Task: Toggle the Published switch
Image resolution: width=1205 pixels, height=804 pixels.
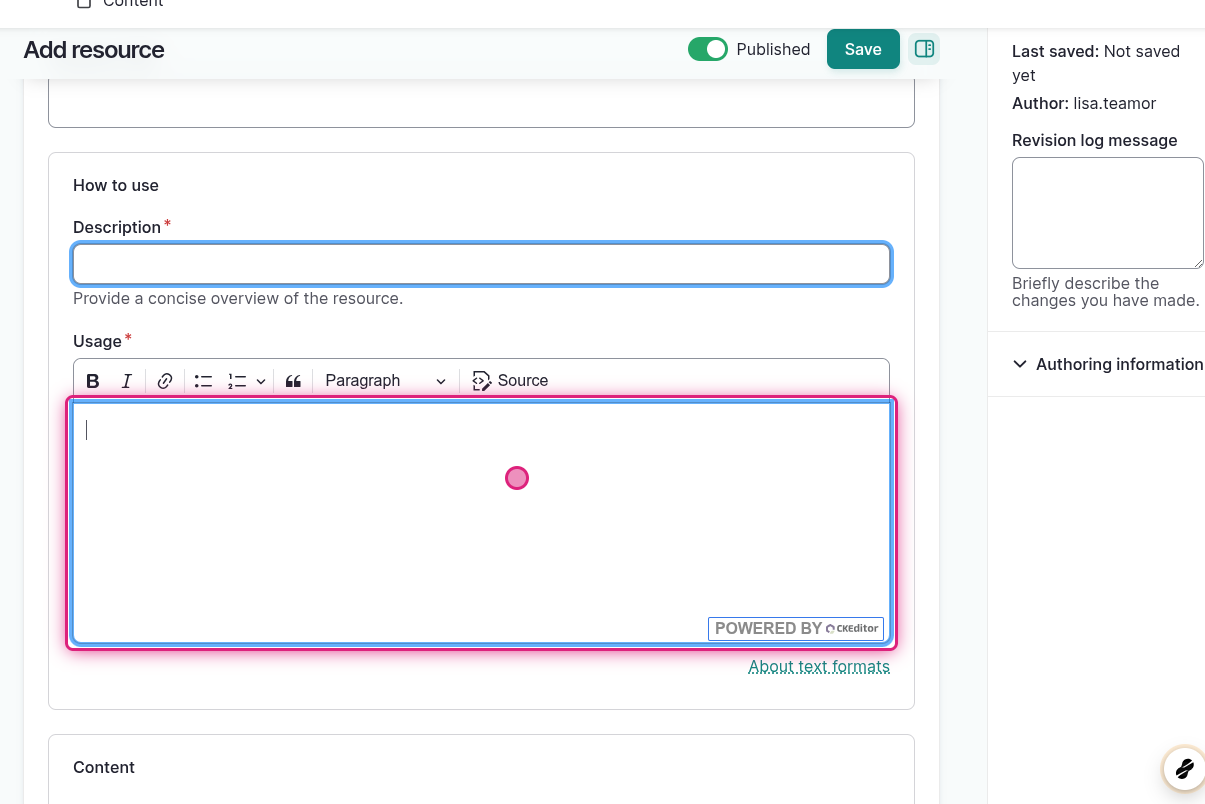Action: tap(708, 49)
